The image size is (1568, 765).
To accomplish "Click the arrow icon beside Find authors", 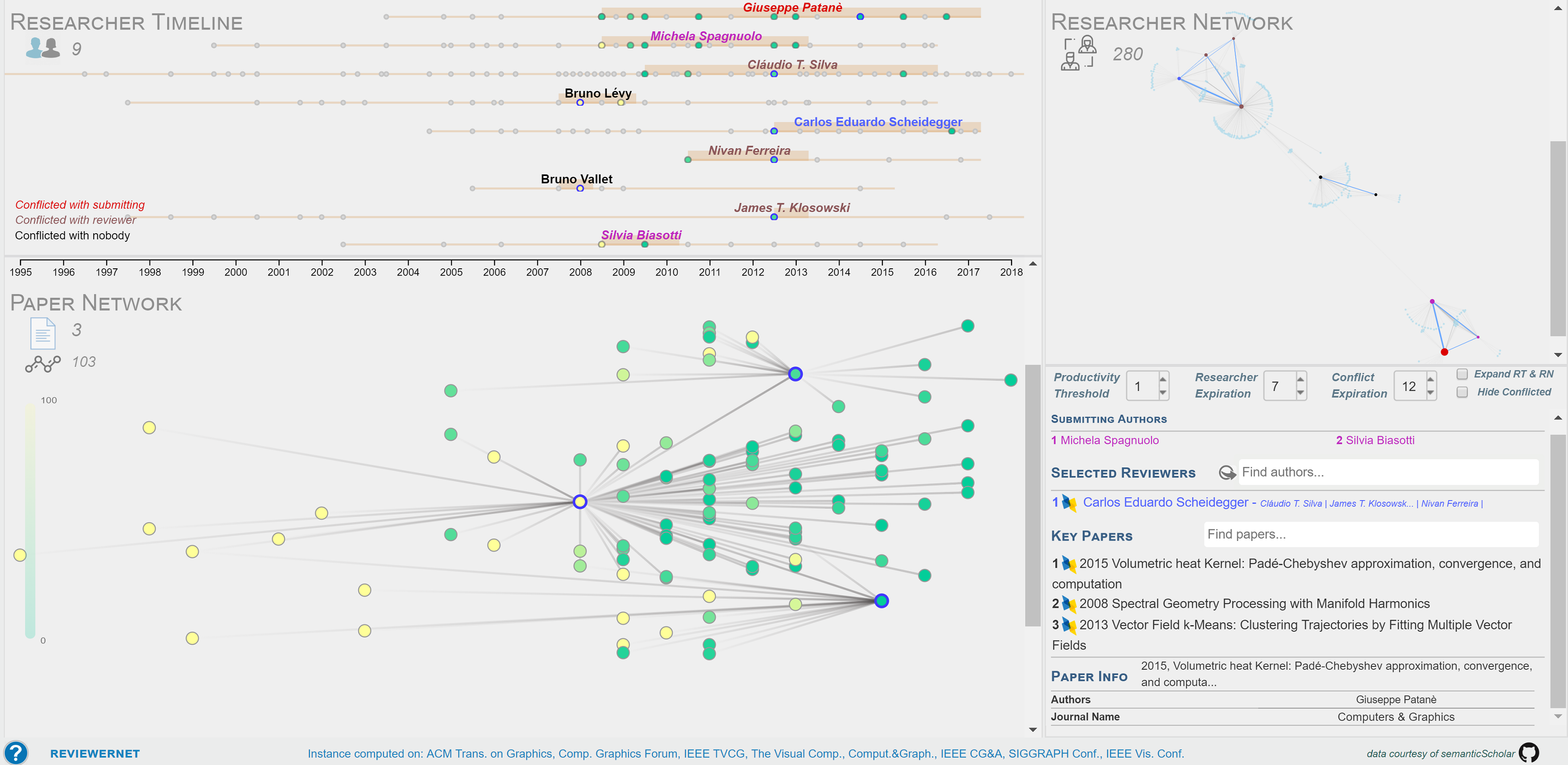I will coord(1227,473).
